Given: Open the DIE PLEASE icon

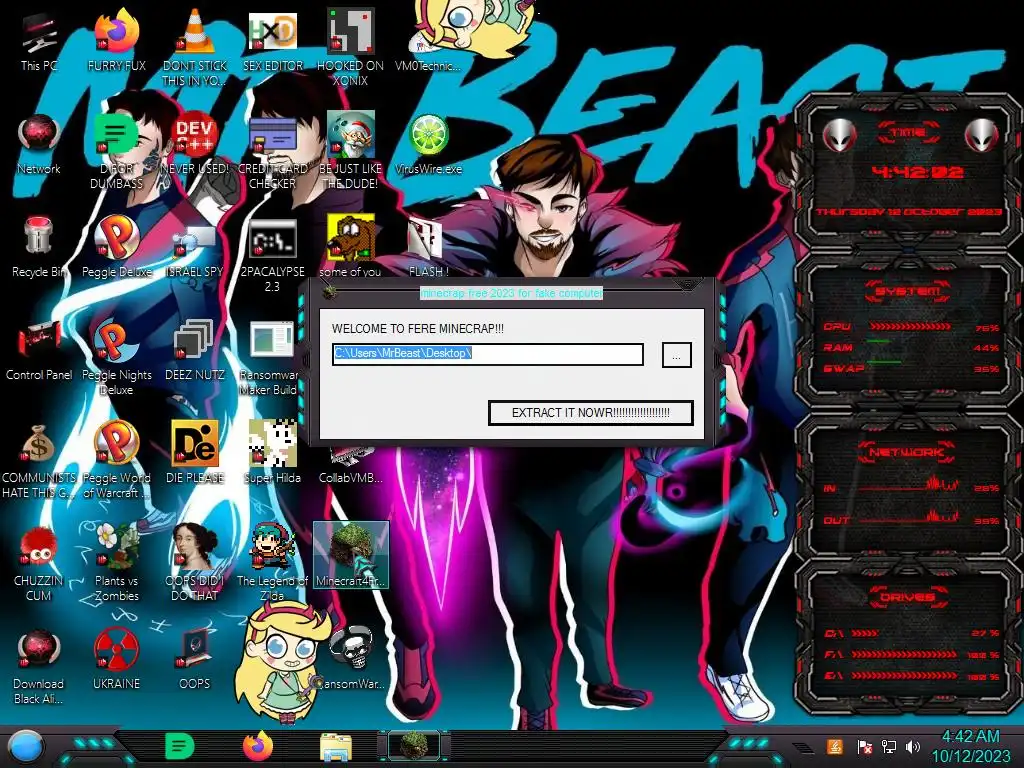Looking at the screenshot, I should (x=195, y=453).
